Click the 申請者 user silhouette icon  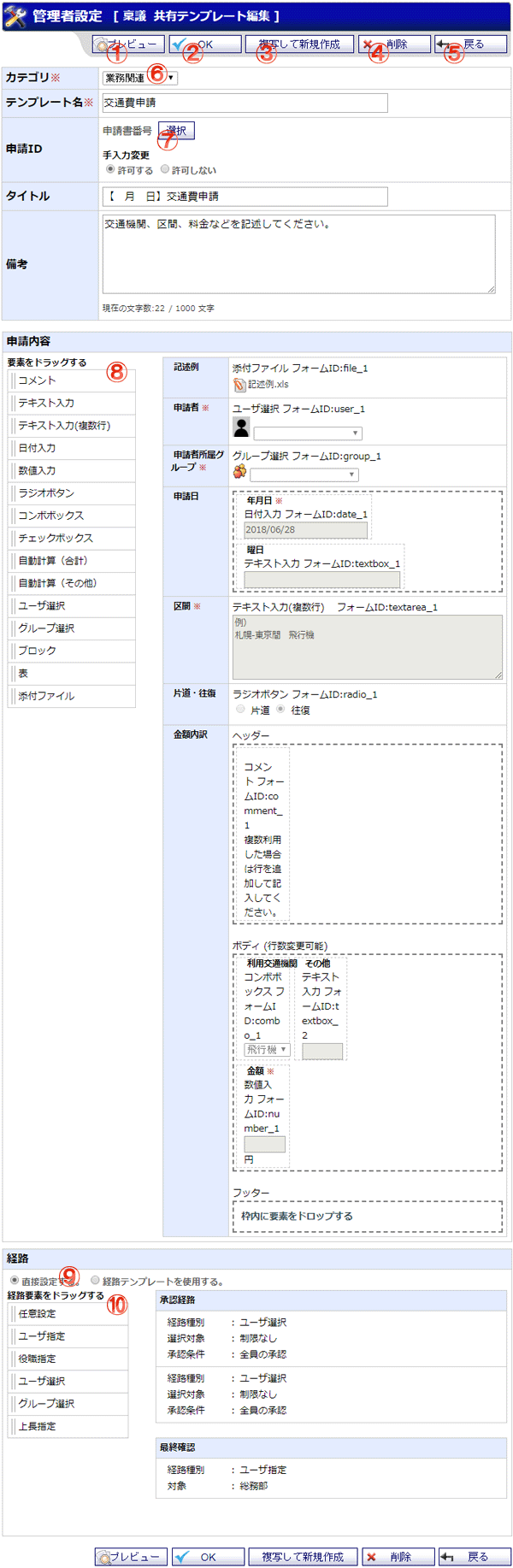pos(242,427)
